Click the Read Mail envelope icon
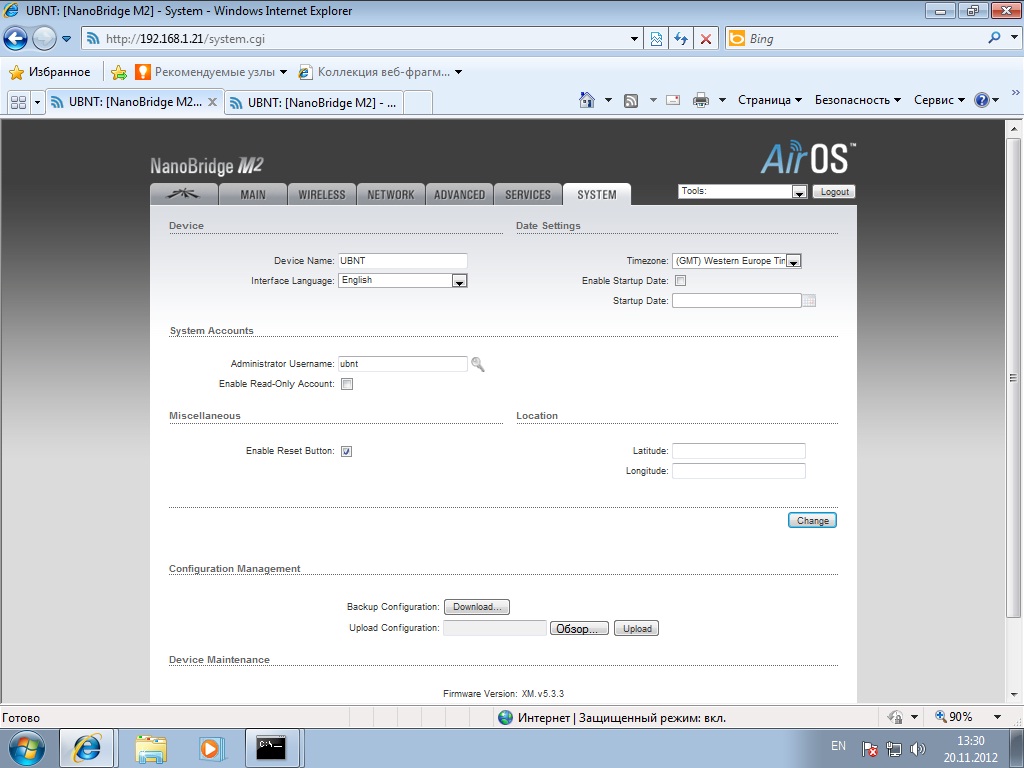 (x=673, y=100)
